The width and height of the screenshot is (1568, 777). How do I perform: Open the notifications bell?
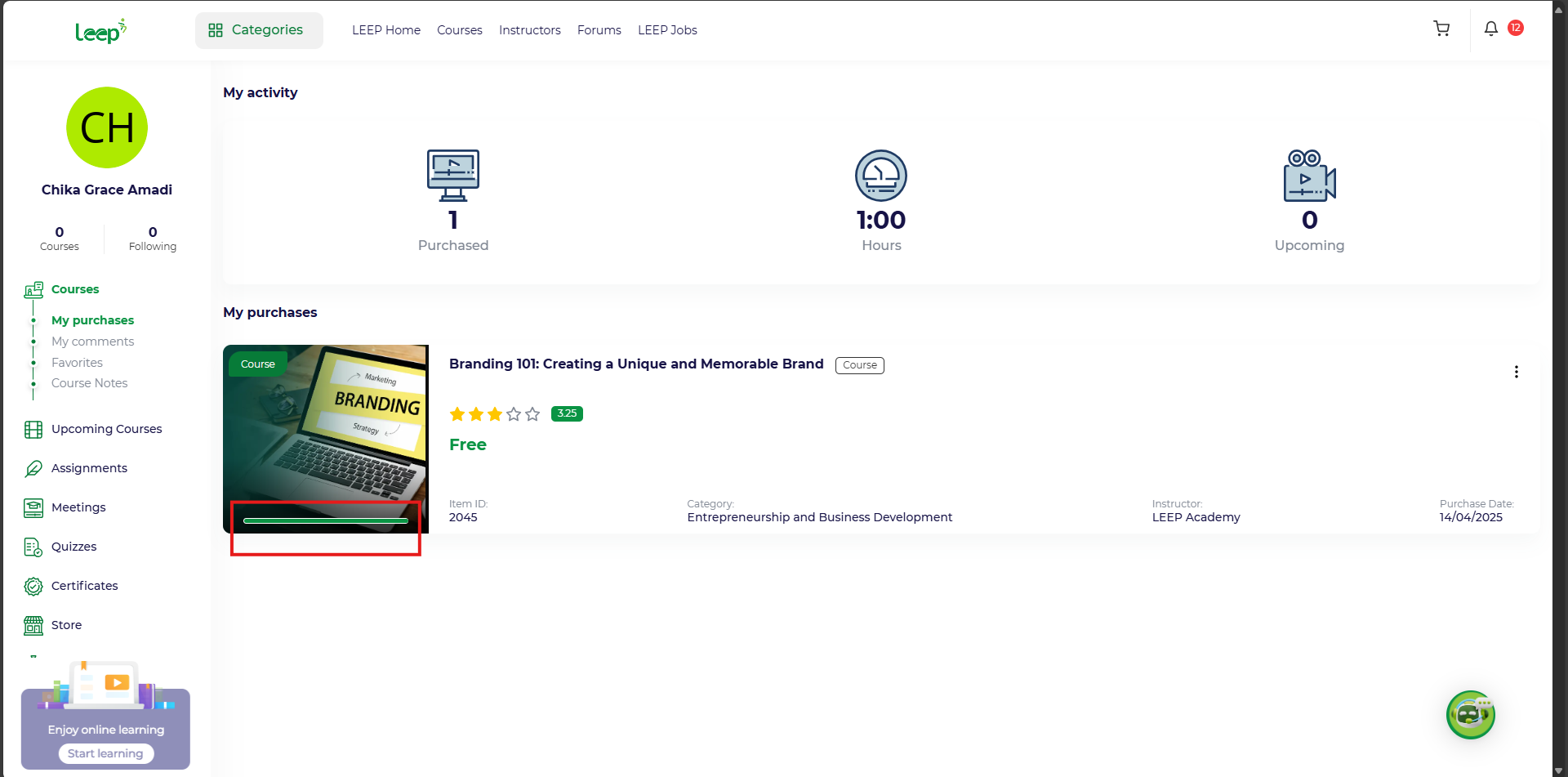point(1491,29)
